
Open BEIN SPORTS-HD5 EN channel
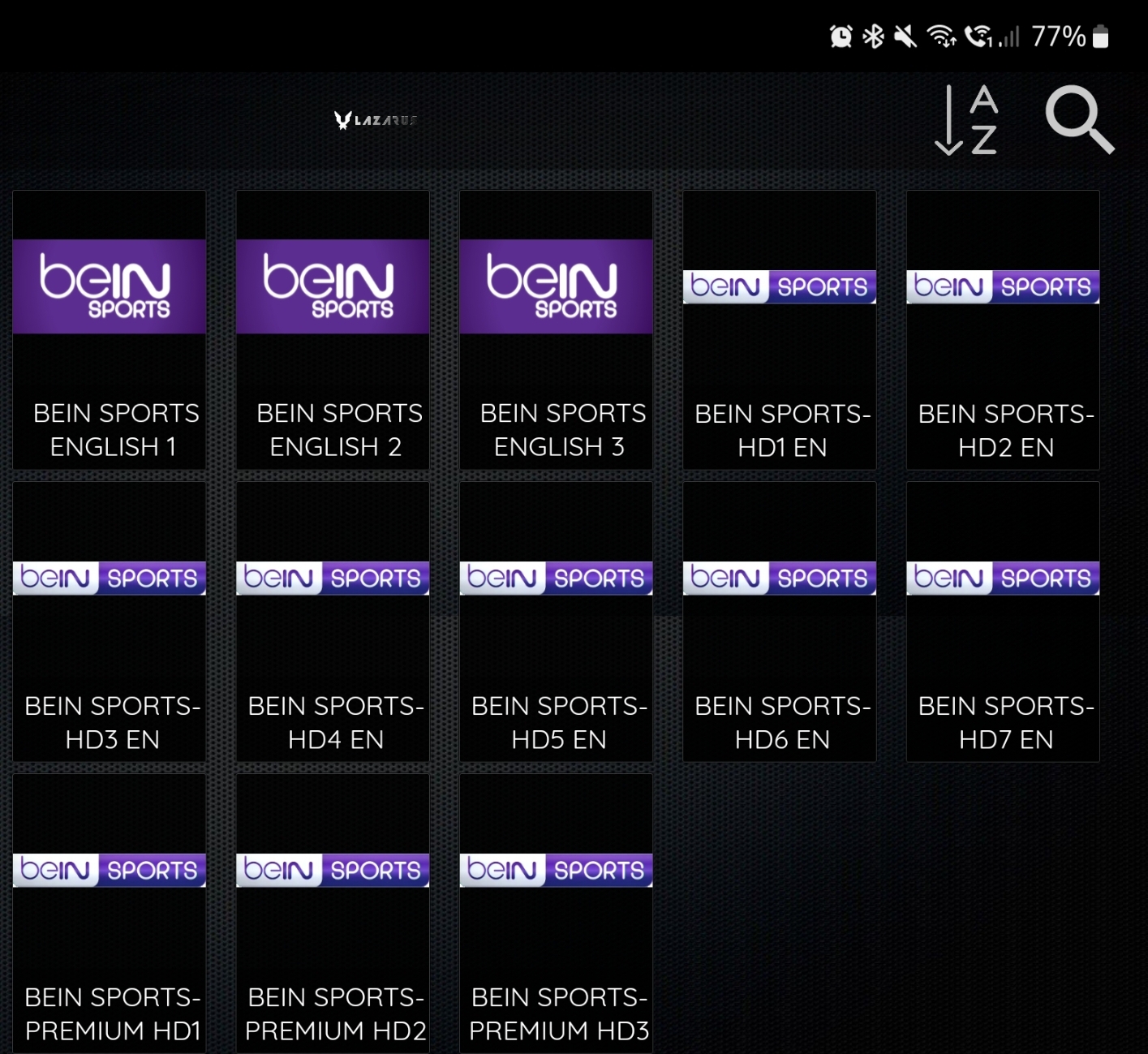pyautogui.click(x=556, y=622)
